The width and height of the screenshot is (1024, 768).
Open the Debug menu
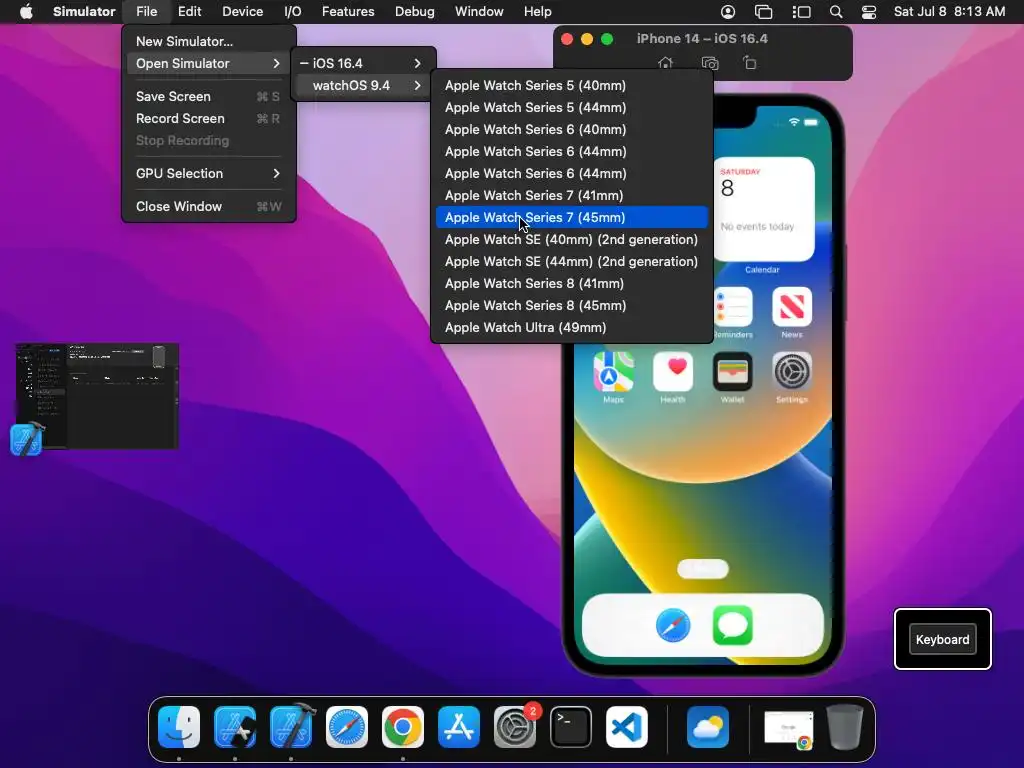coord(415,12)
